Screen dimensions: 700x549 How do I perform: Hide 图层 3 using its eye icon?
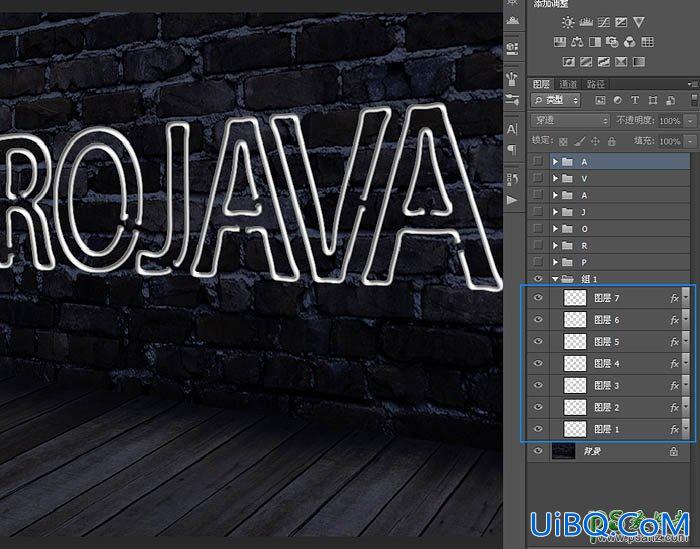pos(538,385)
